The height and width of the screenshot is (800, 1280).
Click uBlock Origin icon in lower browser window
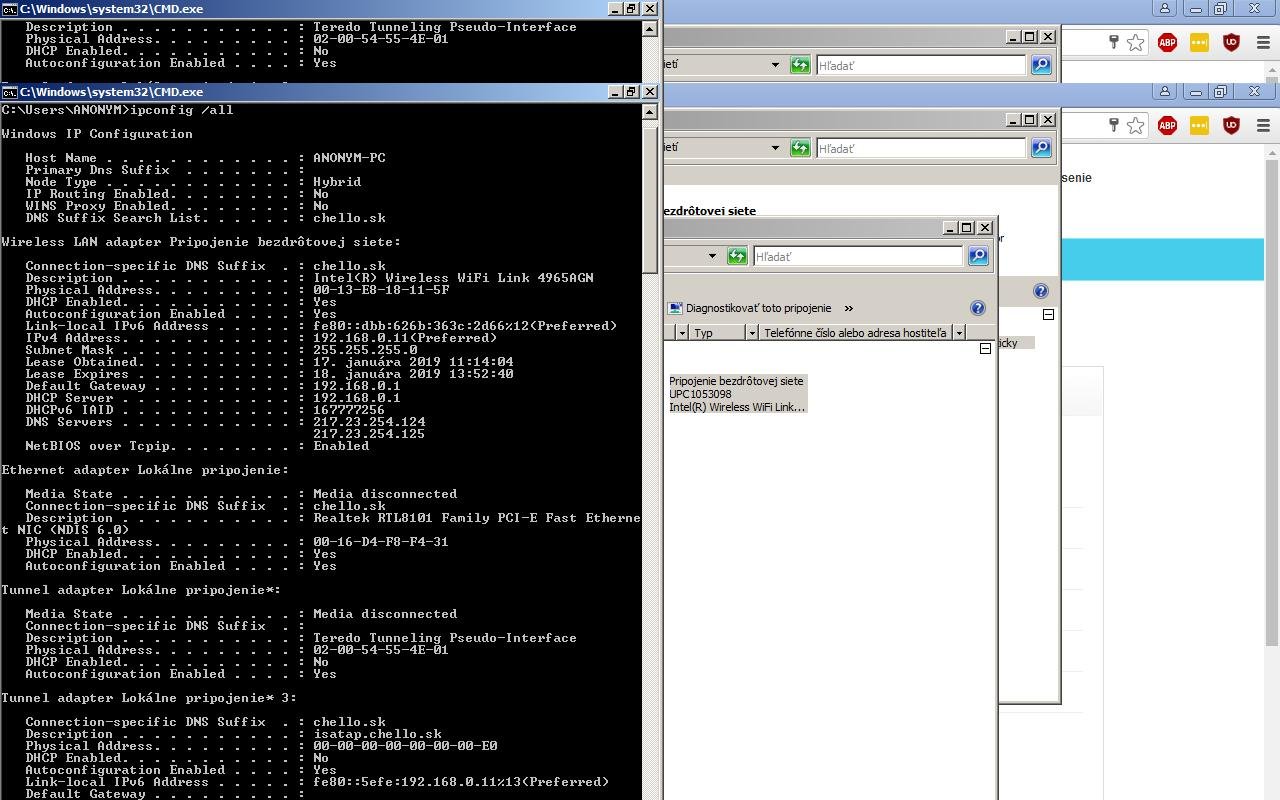1232,125
